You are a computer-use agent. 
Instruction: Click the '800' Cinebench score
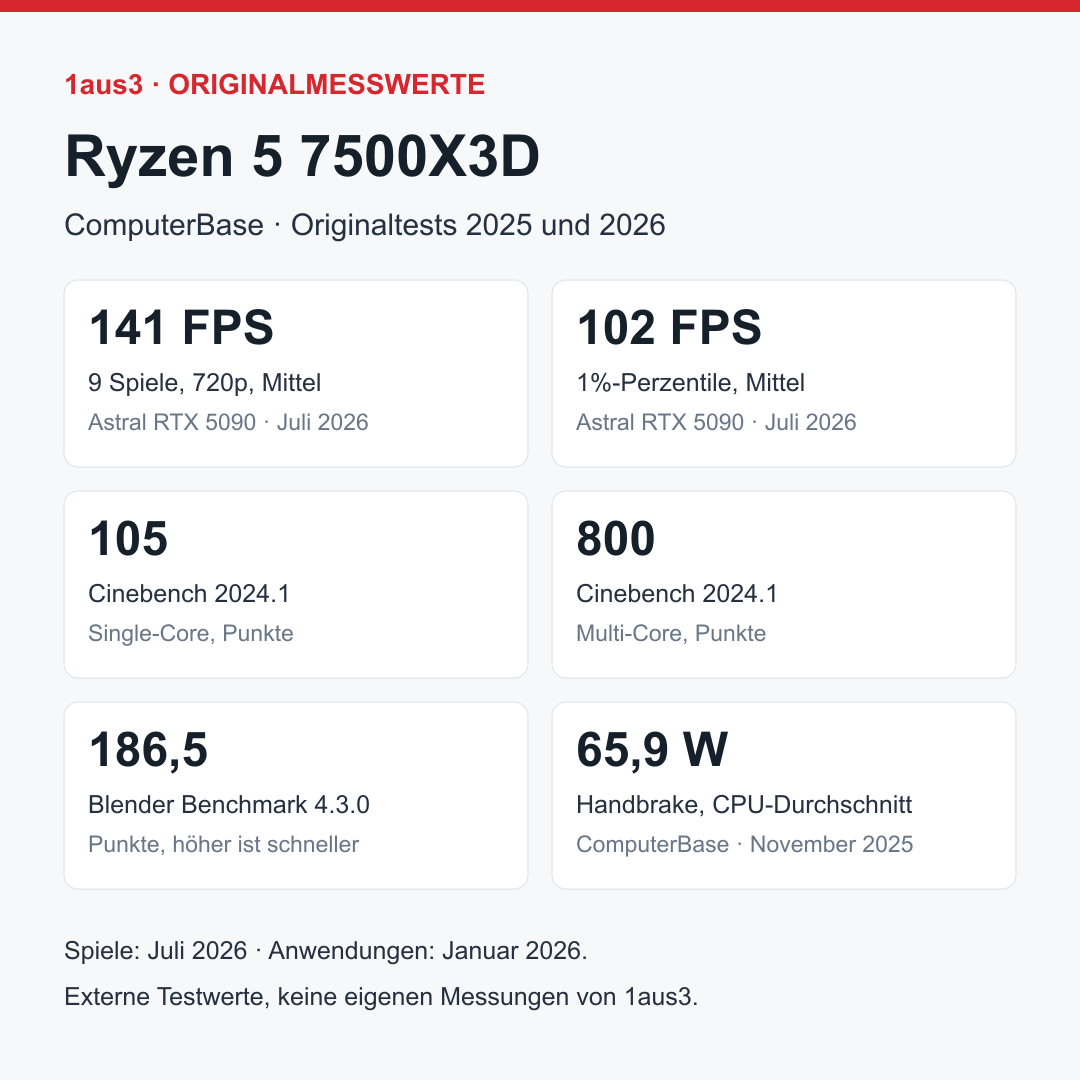[616, 539]
